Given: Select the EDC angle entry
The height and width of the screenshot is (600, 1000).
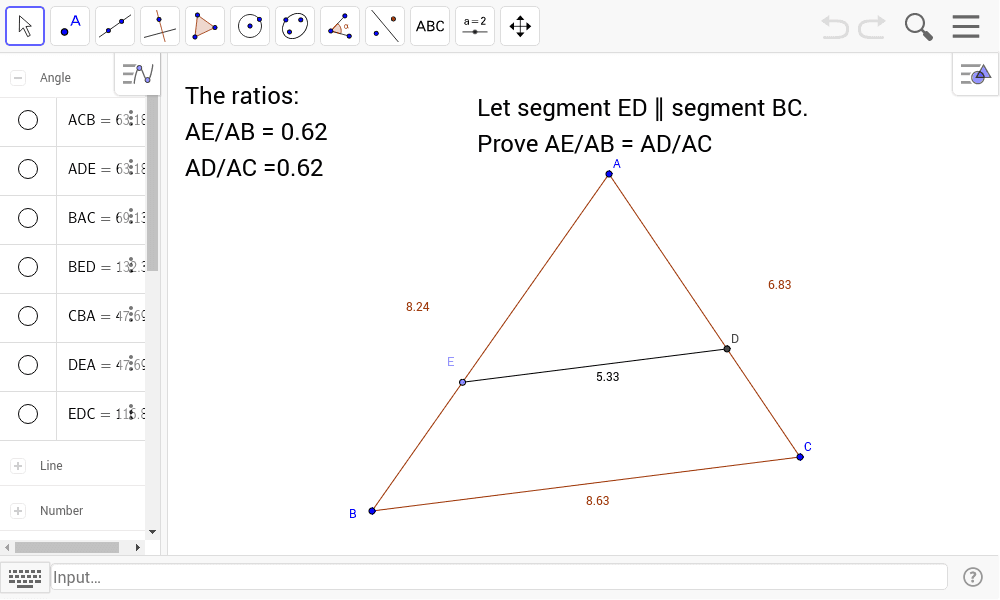Looking at the screenshot, I should [101, 414].
